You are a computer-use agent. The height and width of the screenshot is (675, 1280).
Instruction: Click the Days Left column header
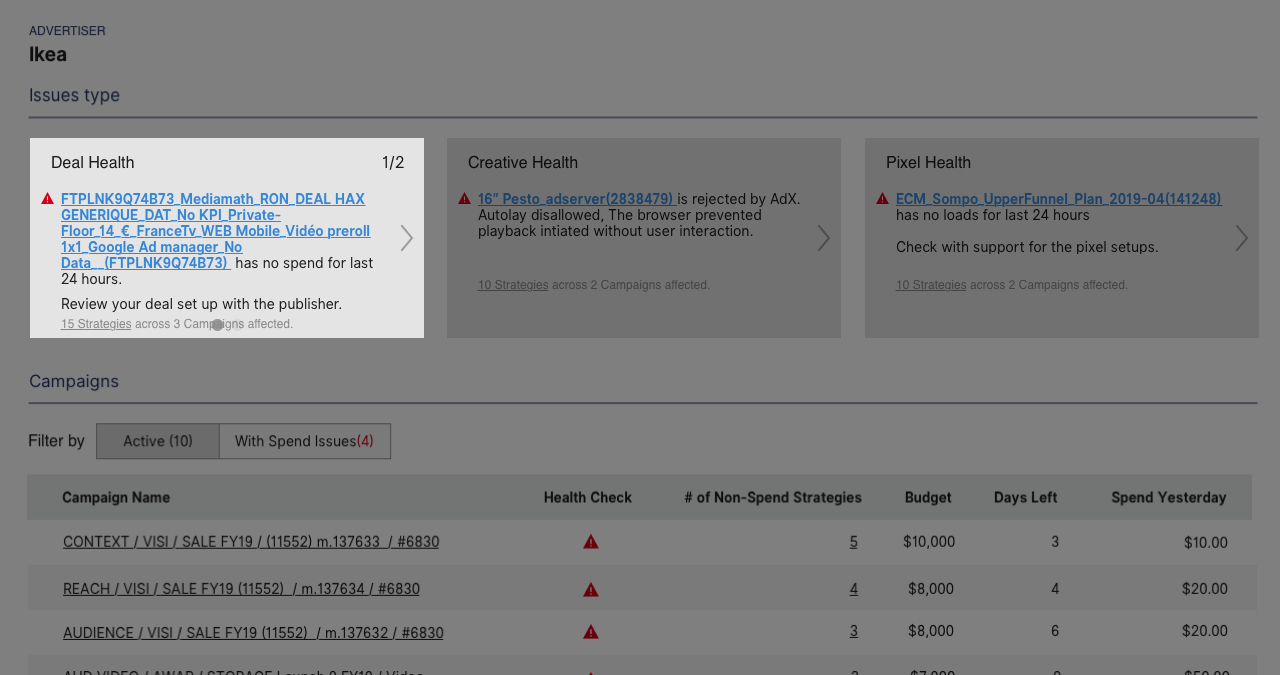[1025, 497]
